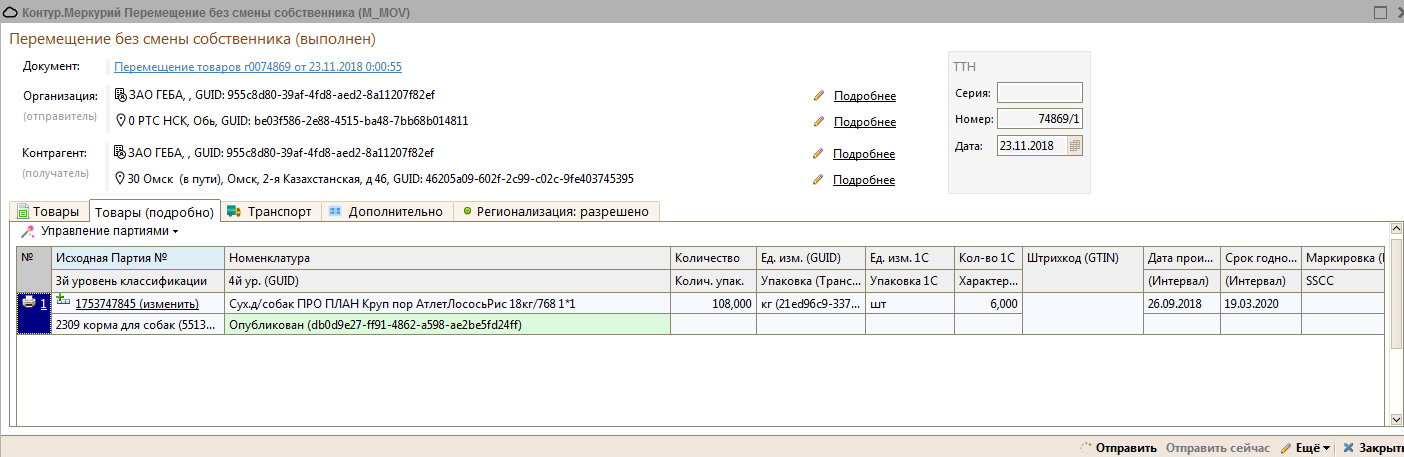Switch to the Транспорт tab
Image resolution: width=1404 pixels, height=457 pixels.
(270, 211)
